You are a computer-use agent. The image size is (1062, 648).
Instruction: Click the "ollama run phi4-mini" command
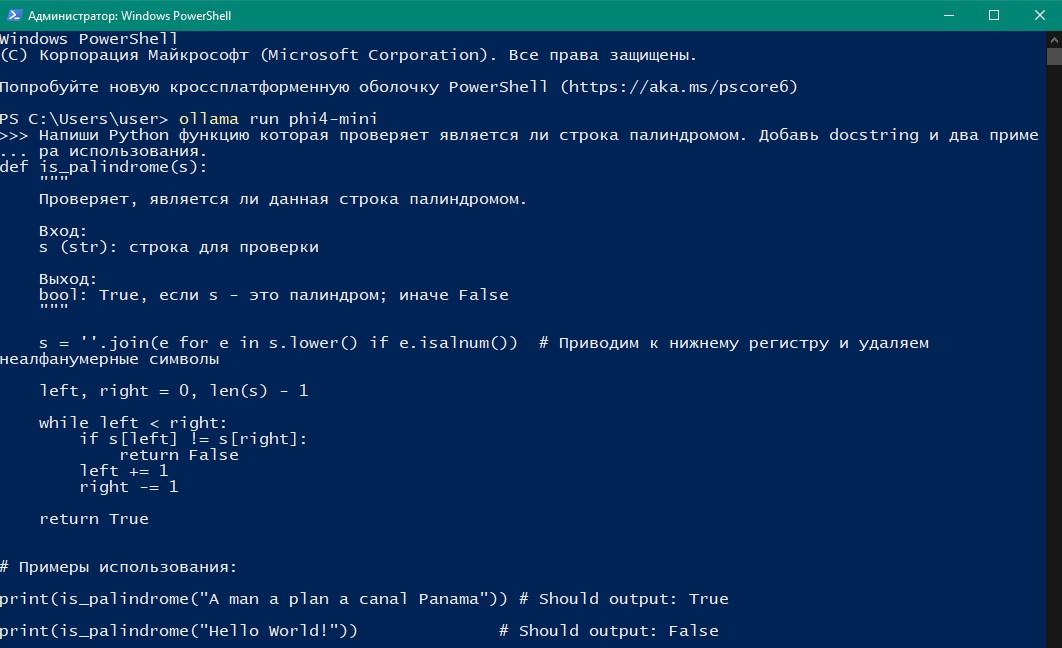(278, 119)
